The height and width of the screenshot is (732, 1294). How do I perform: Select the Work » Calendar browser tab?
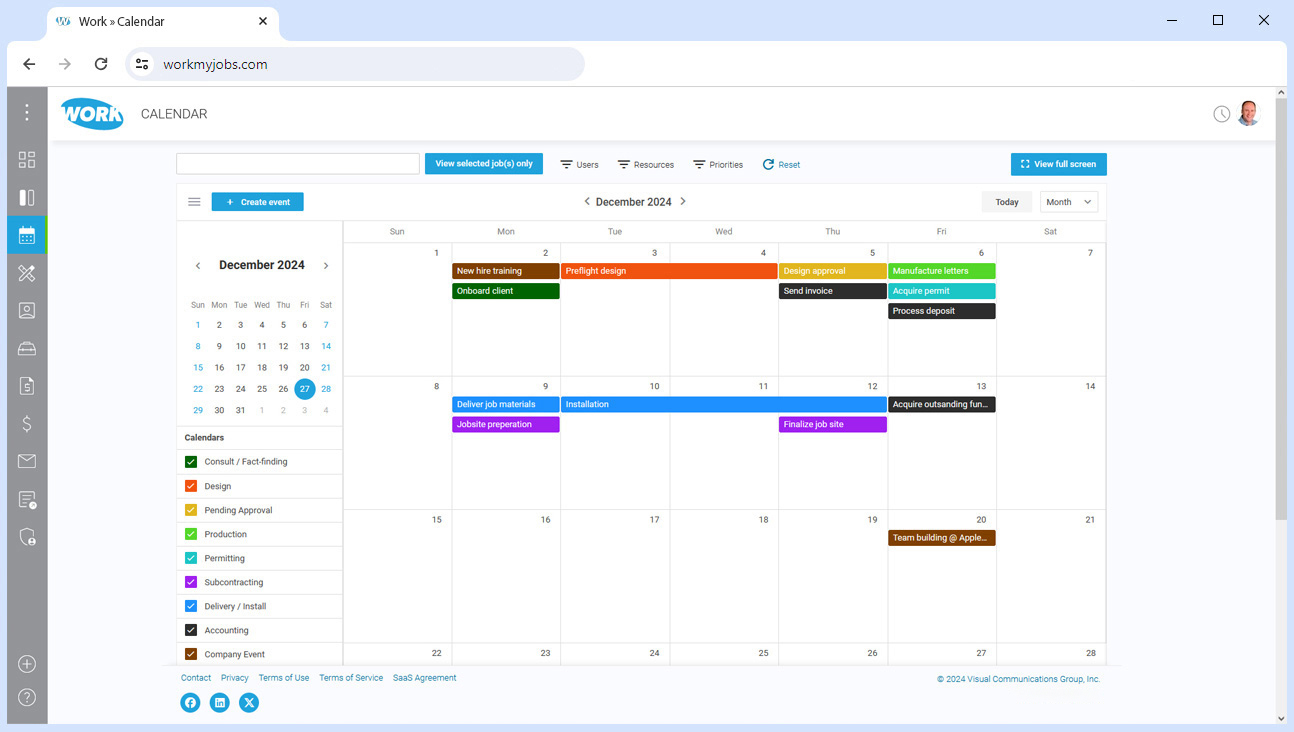point(164,21)
